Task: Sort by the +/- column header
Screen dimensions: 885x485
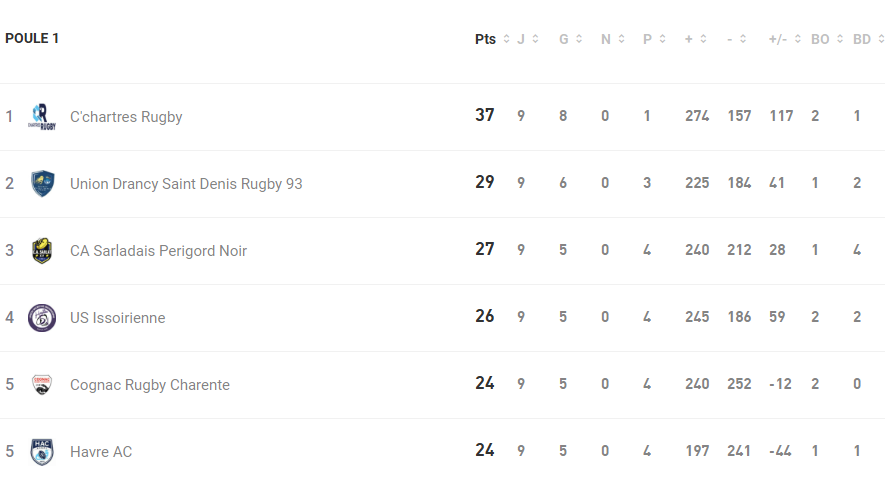Action: click(x=778, y=39)
